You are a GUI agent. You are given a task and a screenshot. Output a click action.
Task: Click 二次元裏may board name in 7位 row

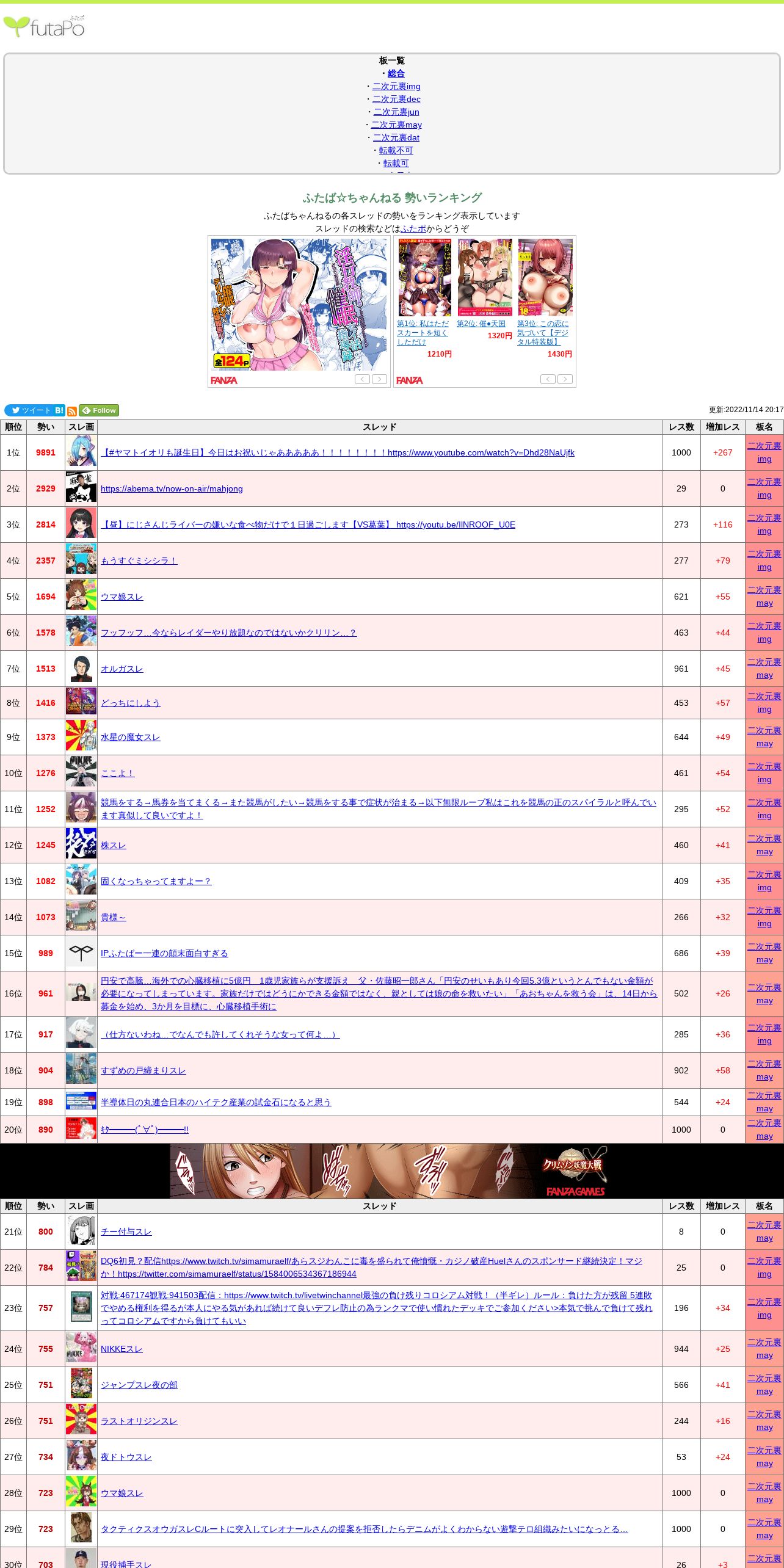764,669
